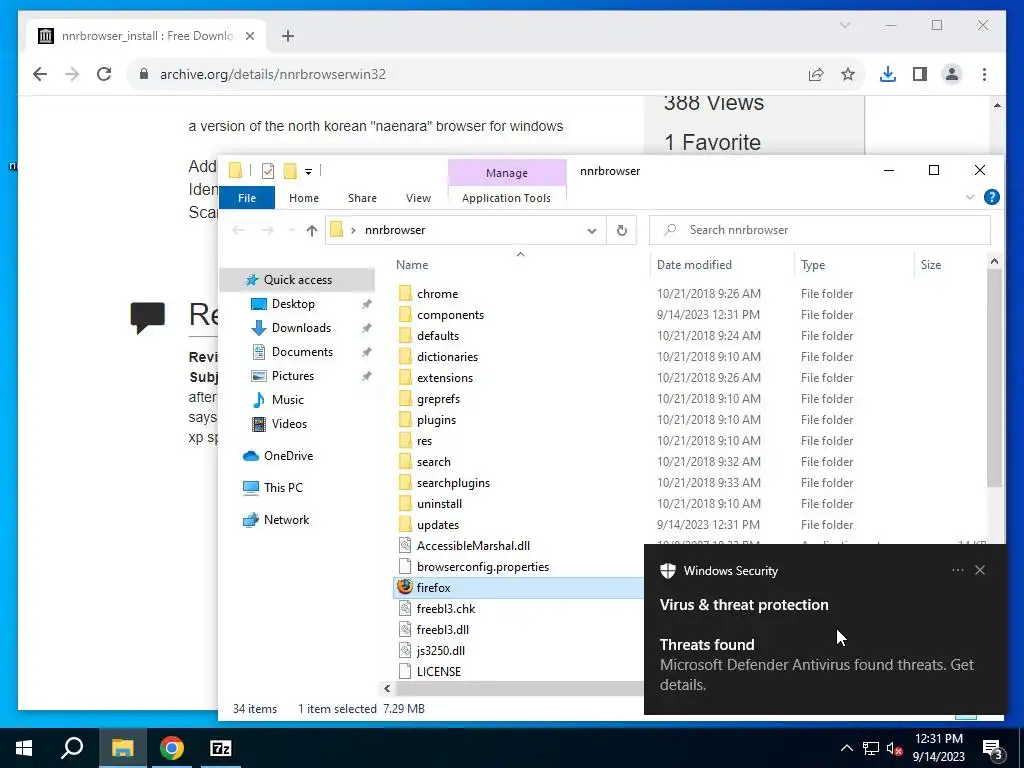This screenshot has height=768, width=1024.
Task: Select the components folder
Action: pyautogui.click(x=450, y=315)
